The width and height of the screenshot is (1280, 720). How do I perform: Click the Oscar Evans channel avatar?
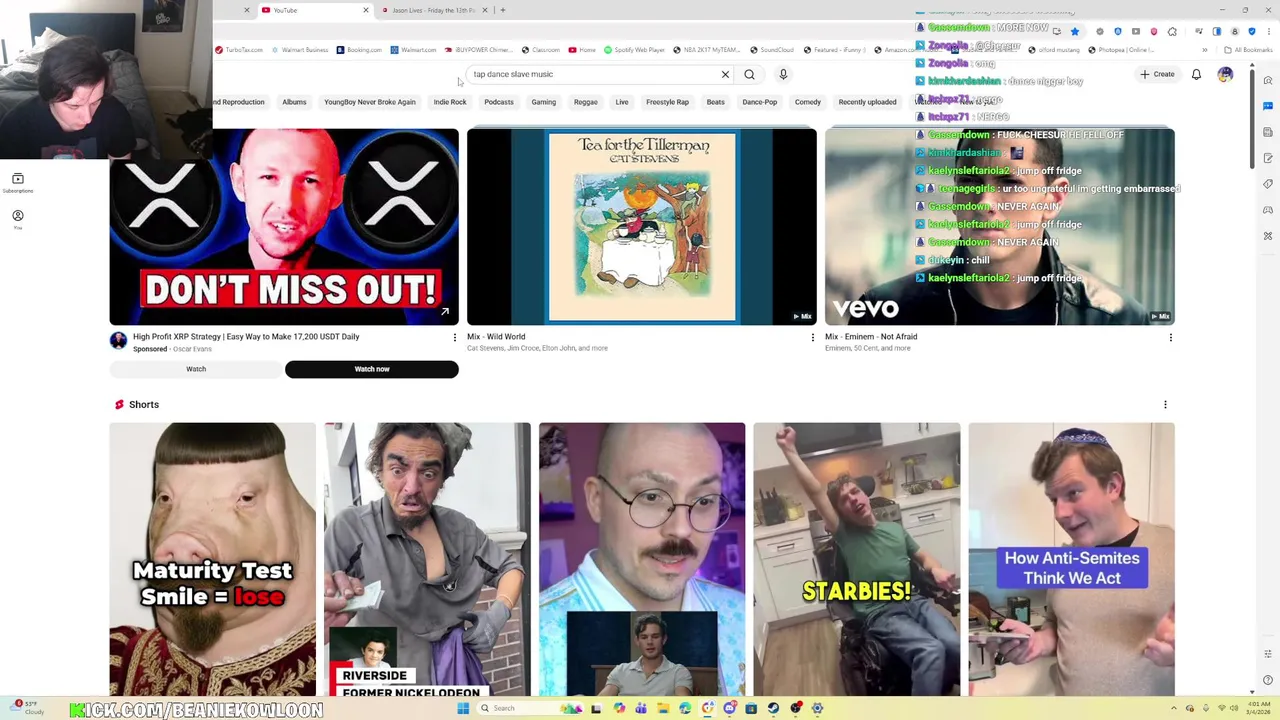119,341
